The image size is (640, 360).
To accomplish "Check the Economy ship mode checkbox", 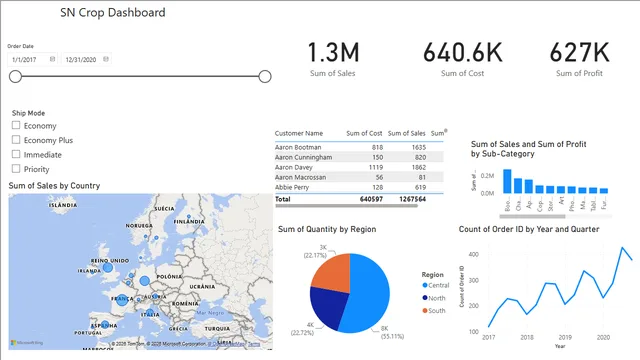I will (16, 125).
